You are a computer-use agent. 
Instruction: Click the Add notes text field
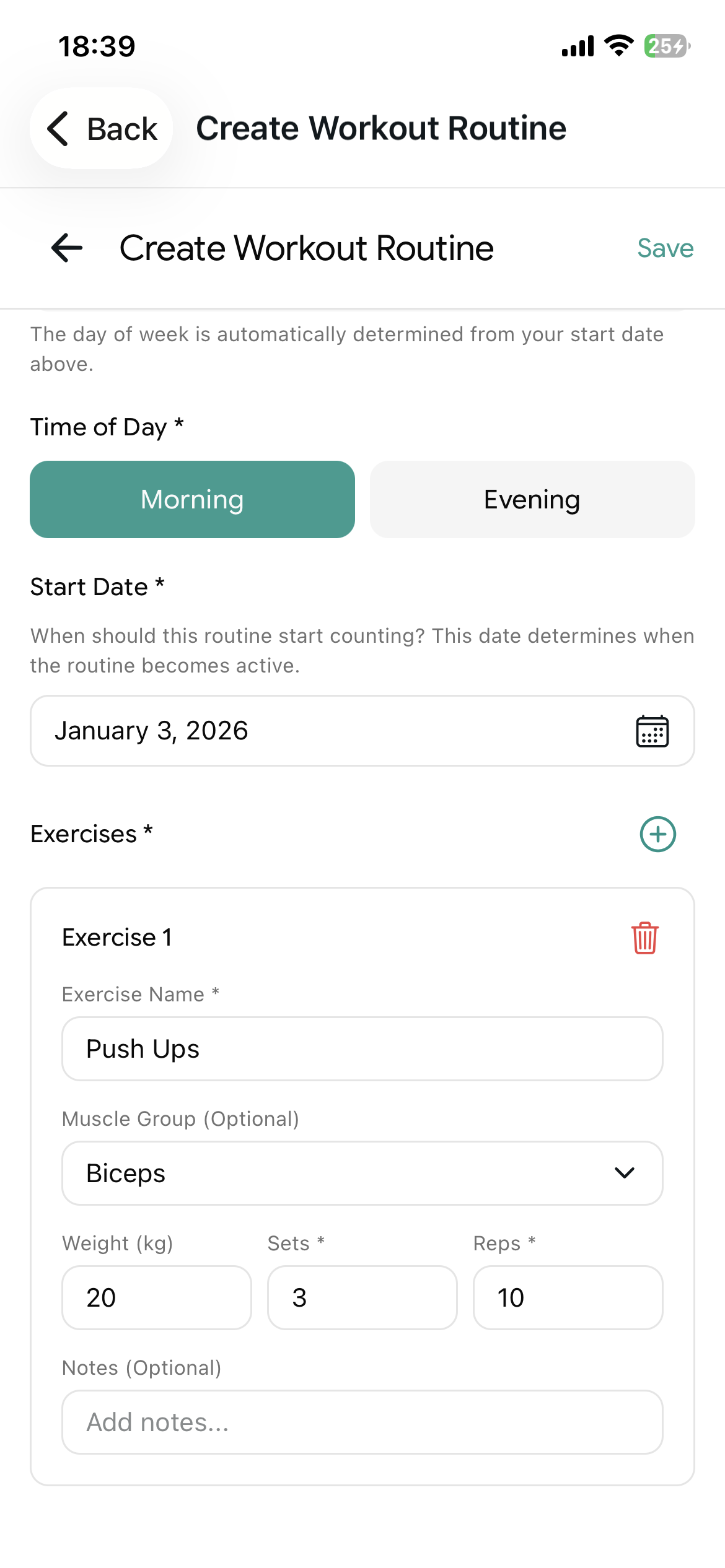pyautogui.click(x=362, y=1422)
